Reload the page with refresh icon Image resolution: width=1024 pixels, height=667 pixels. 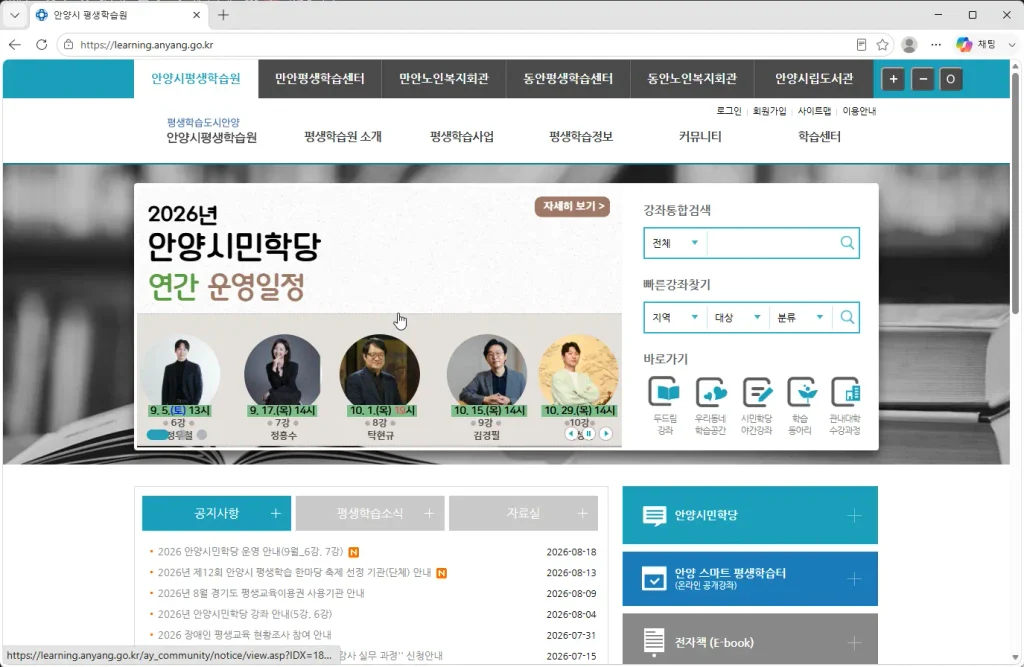tap(41, 44)
